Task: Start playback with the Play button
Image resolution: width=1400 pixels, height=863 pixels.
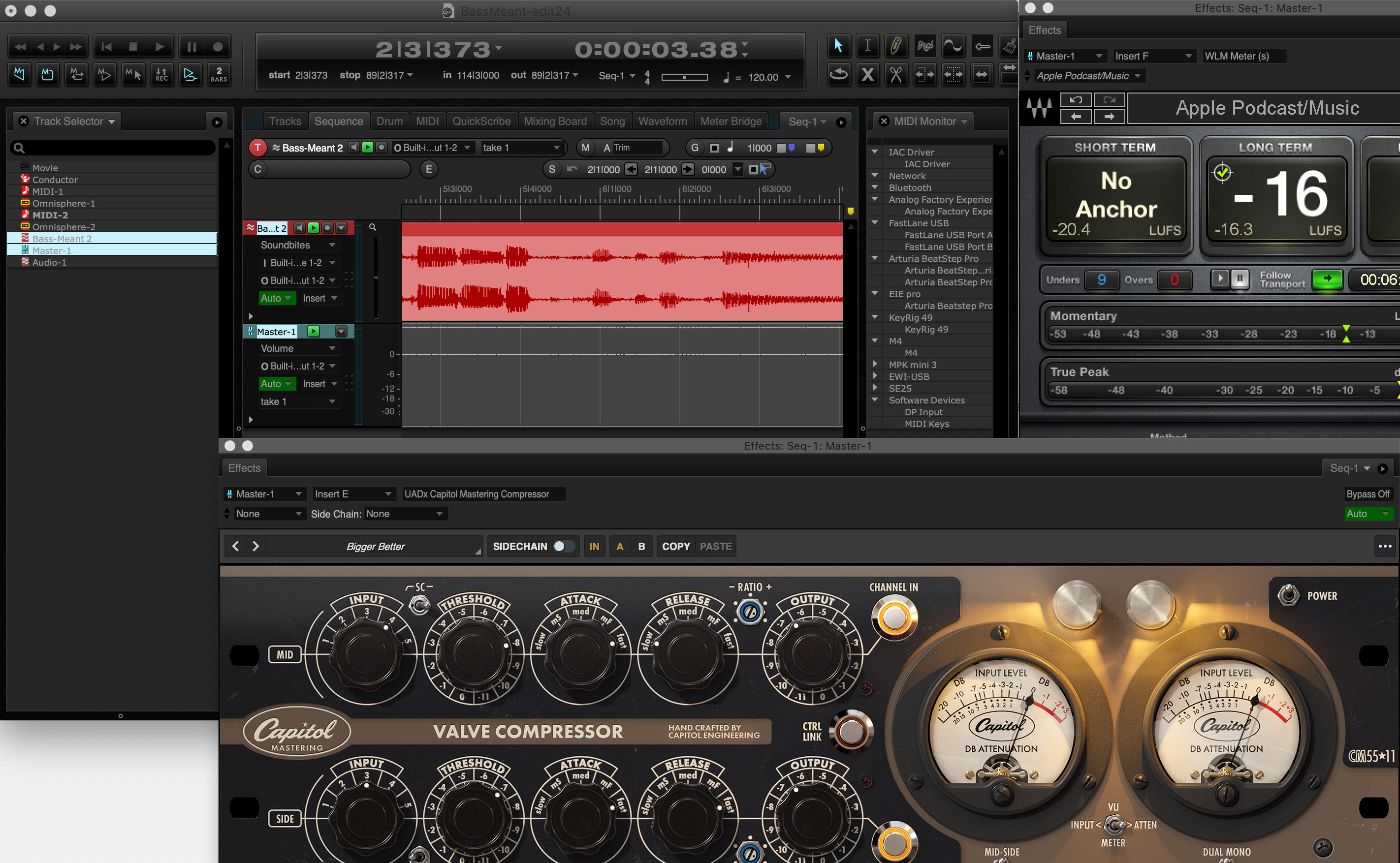Action: coord(160,47)
